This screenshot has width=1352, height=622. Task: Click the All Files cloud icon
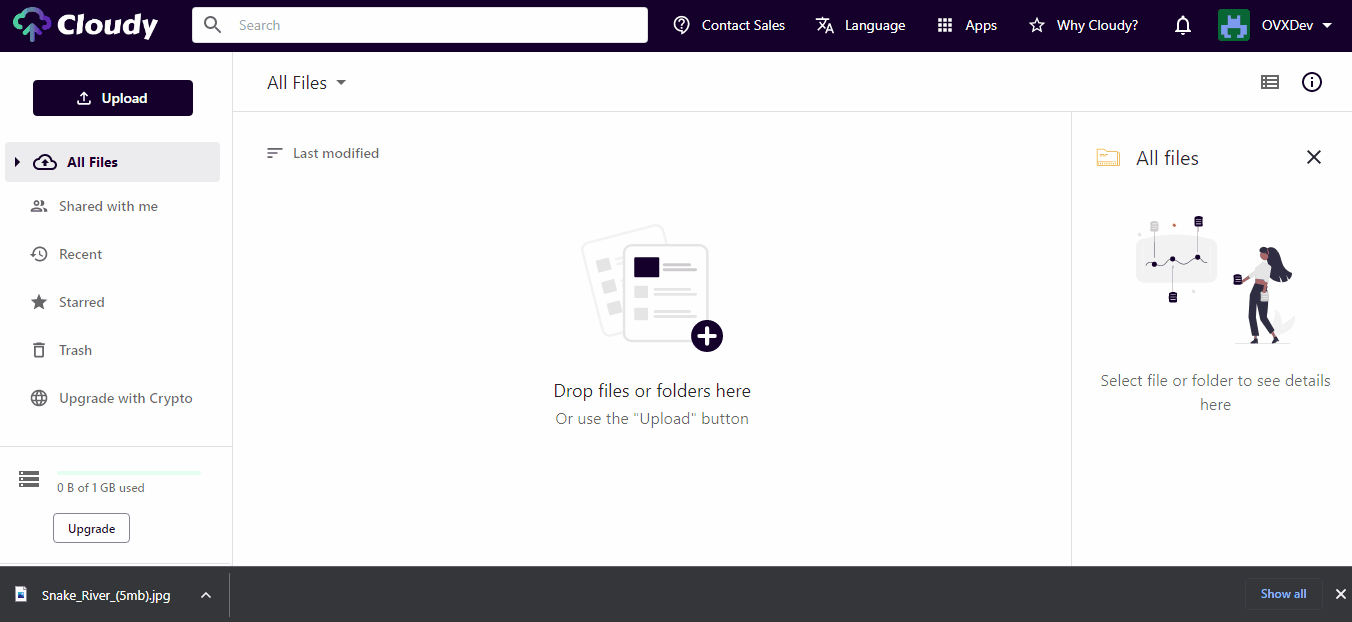pos(45,162)
